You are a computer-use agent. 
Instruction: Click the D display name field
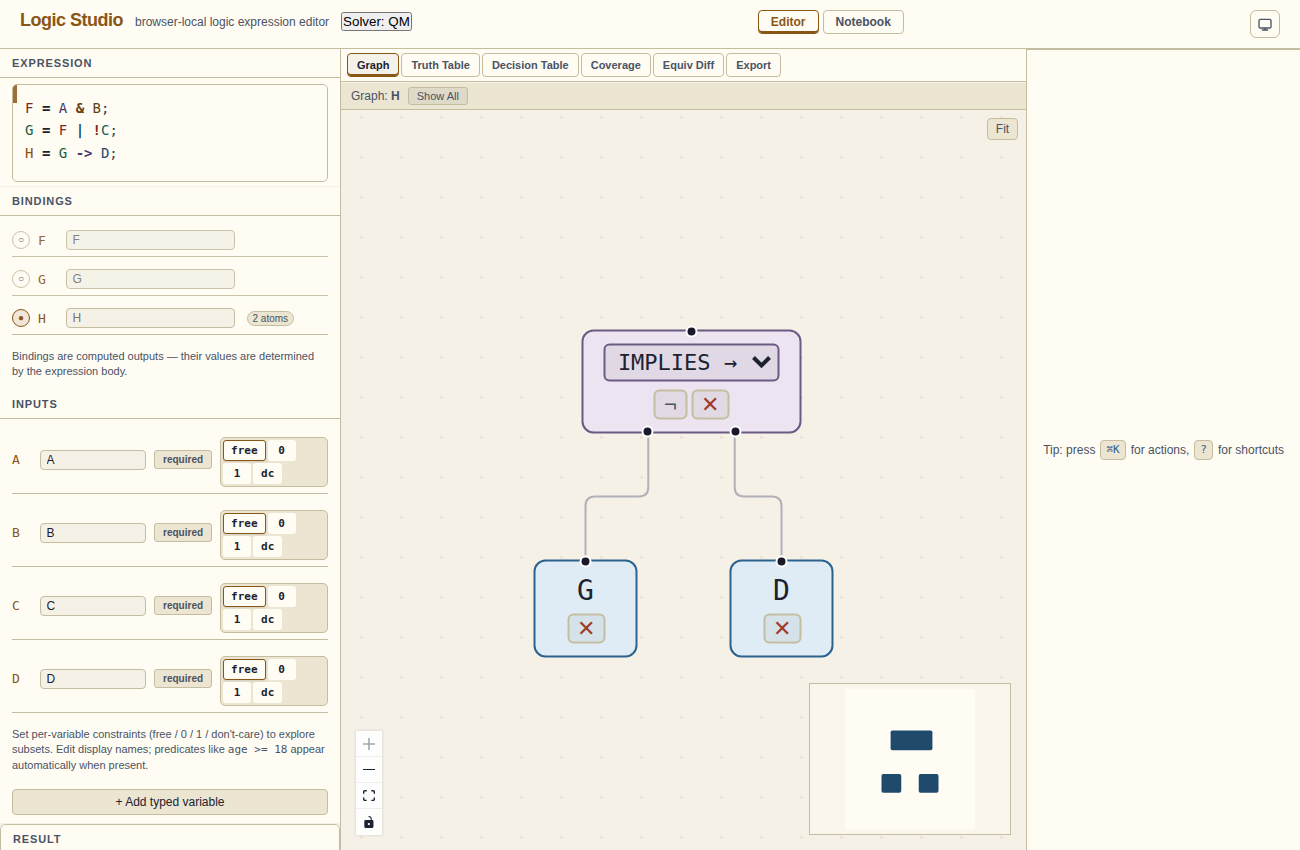(x=93, y=679)
